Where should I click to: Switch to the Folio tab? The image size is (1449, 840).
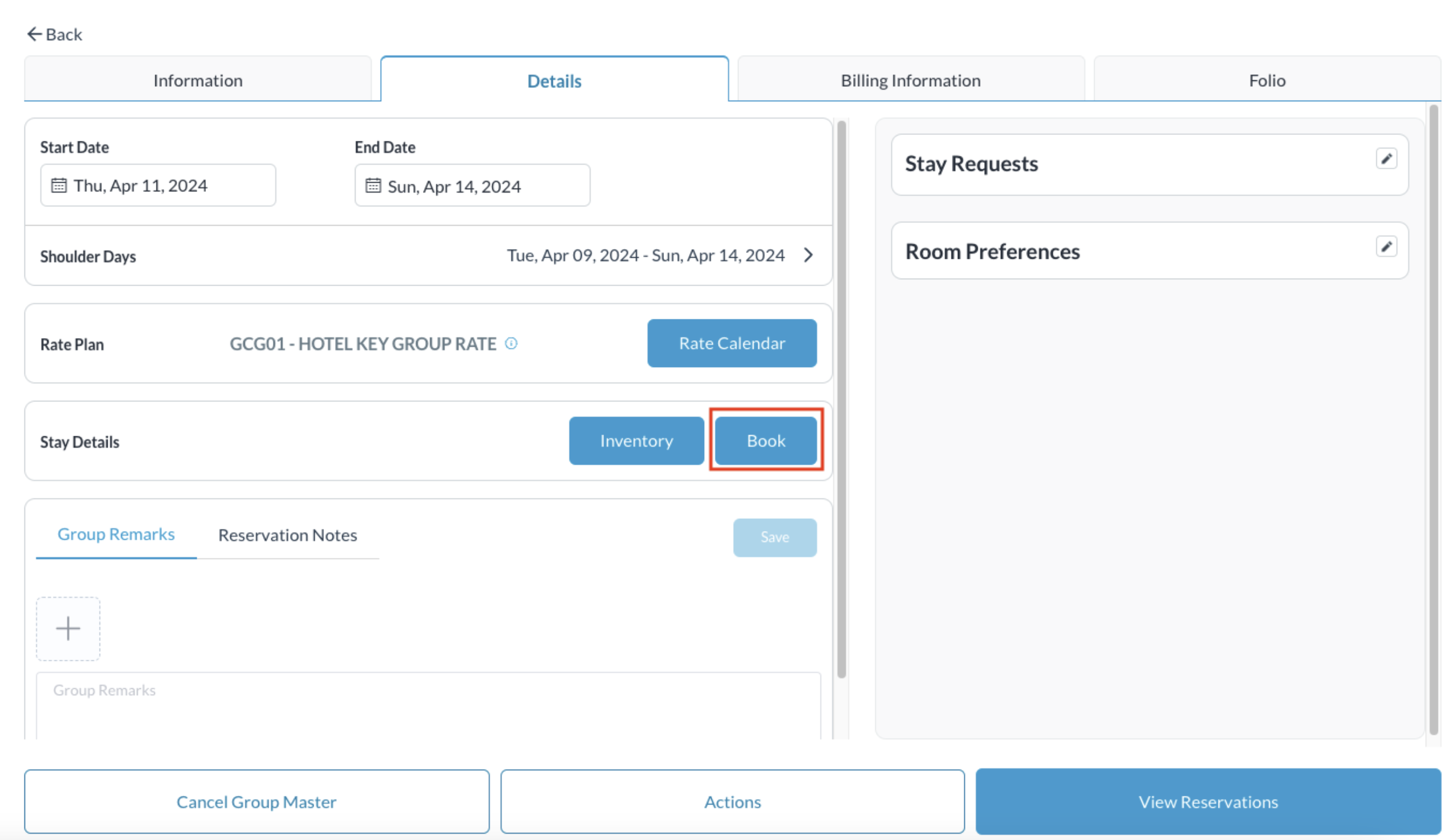(x=1266, y=80)
